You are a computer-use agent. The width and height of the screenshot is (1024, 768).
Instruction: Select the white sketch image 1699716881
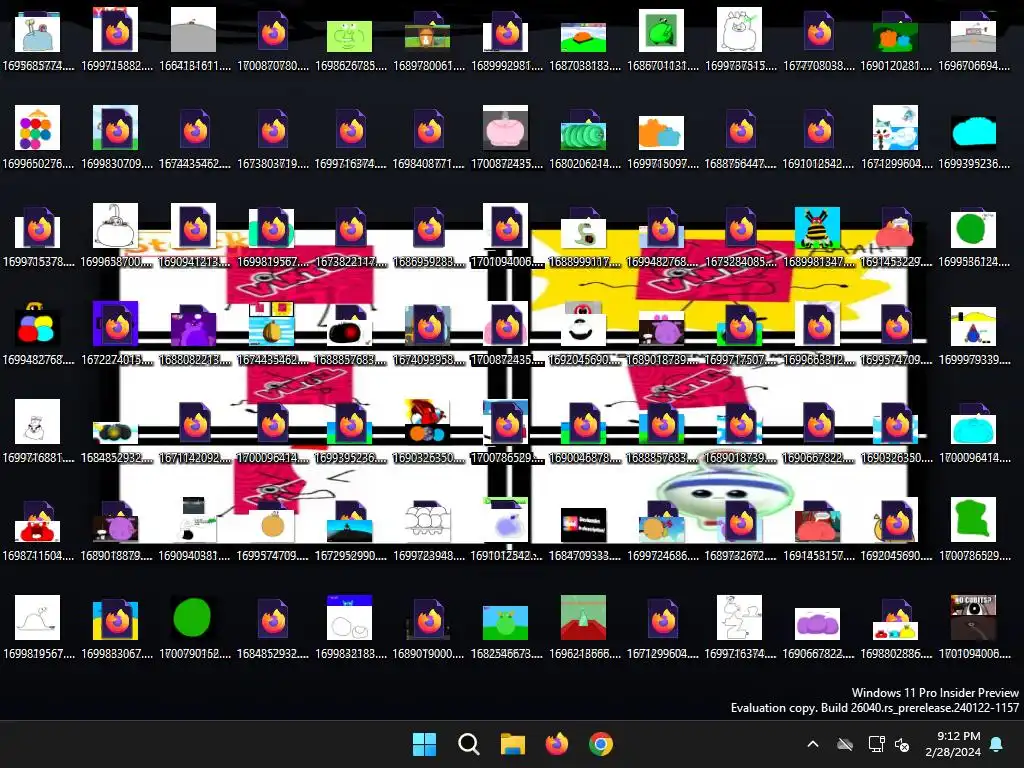pos(38,432)
